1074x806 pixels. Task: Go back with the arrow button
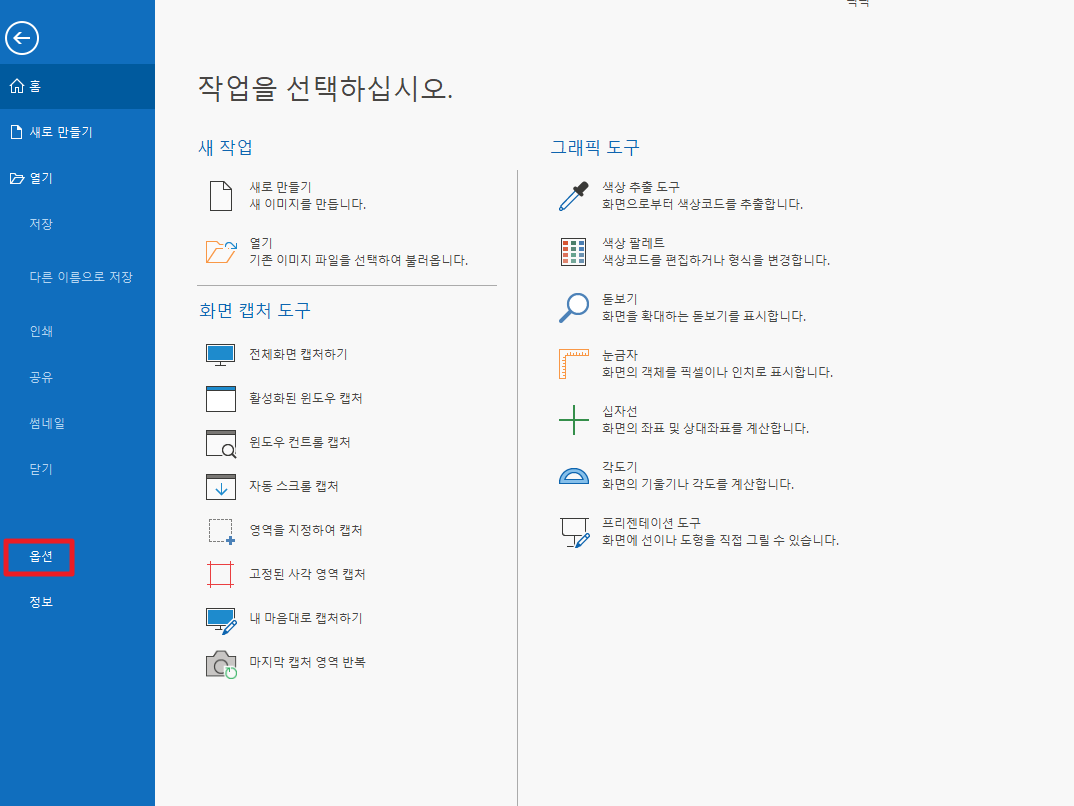[22, 38]
